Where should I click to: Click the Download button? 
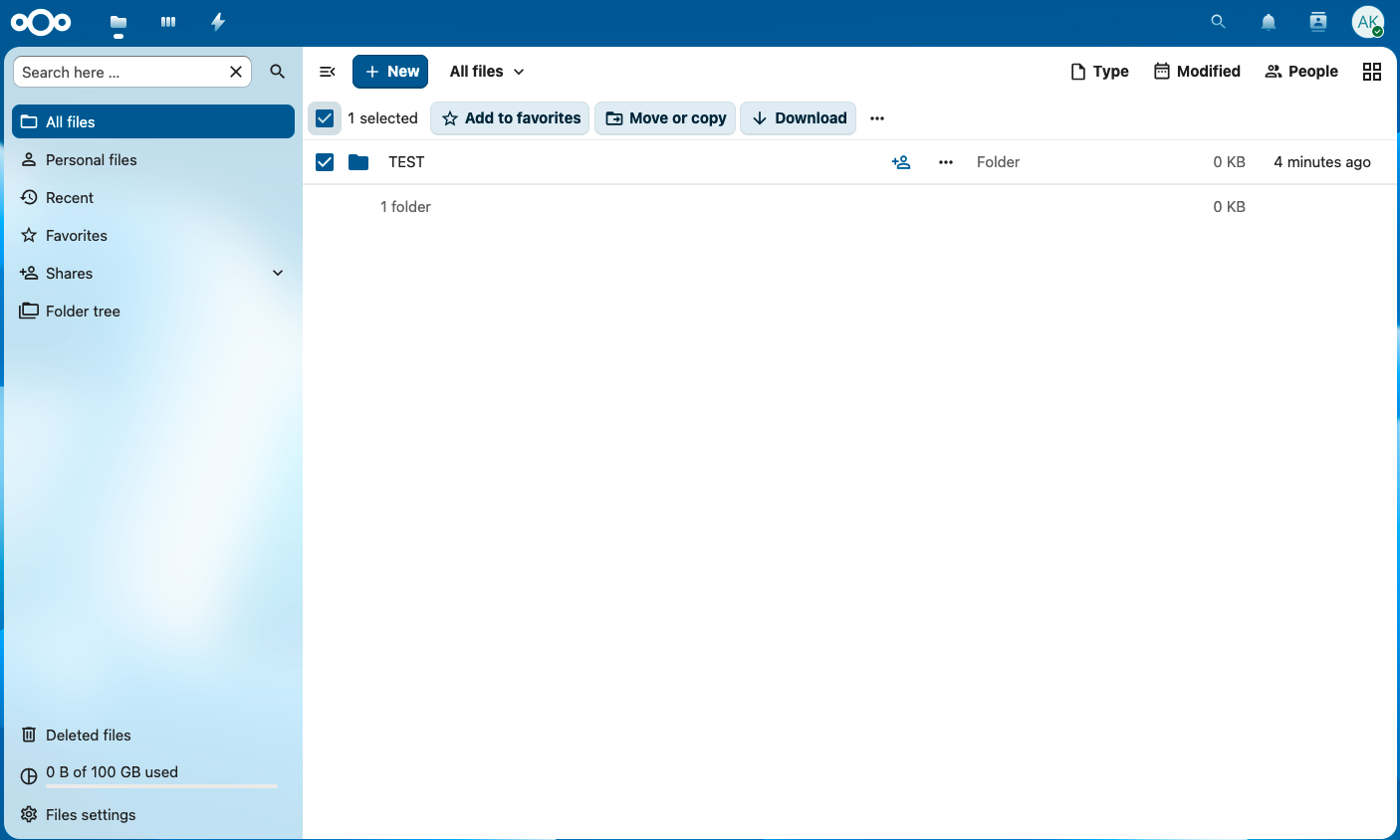click(x=799, y=118)
